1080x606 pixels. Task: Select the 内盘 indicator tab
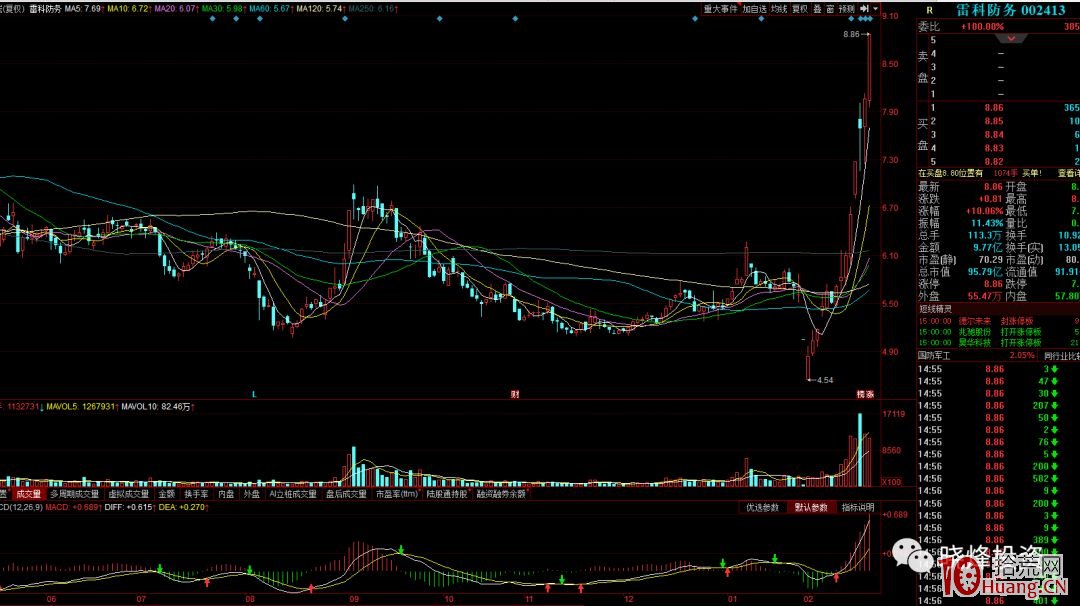tap(226, 494)
